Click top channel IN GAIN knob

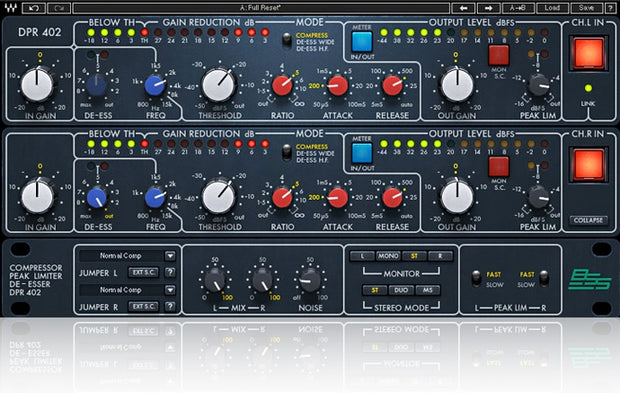click(37, 85)
